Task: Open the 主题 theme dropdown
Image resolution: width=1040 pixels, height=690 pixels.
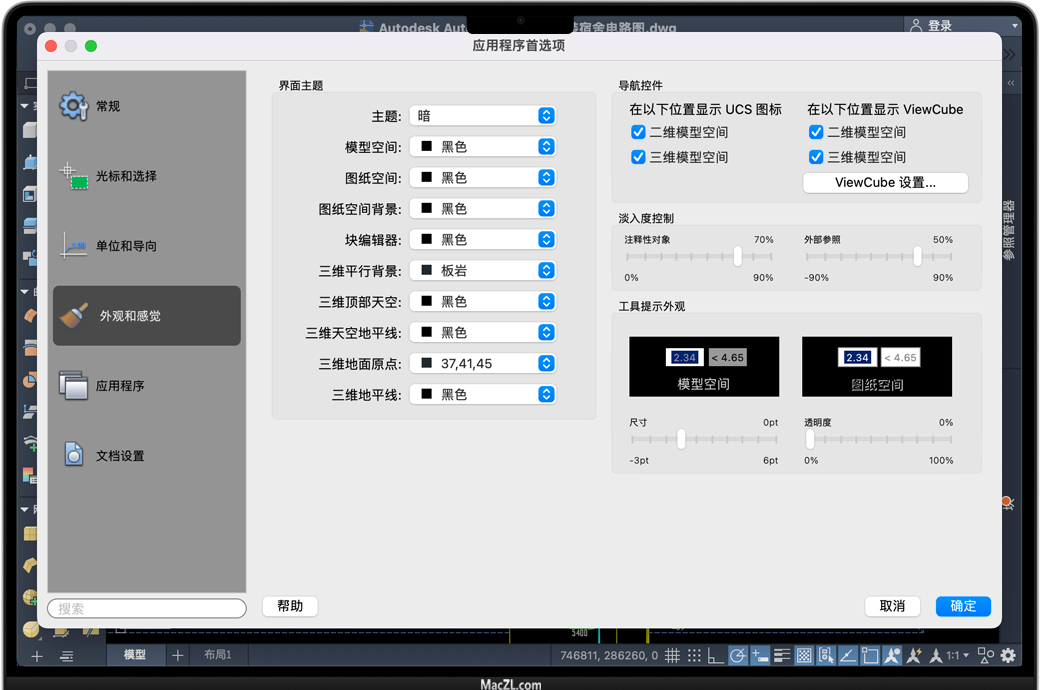Action: pyautogui.click(x=482, y=116)
